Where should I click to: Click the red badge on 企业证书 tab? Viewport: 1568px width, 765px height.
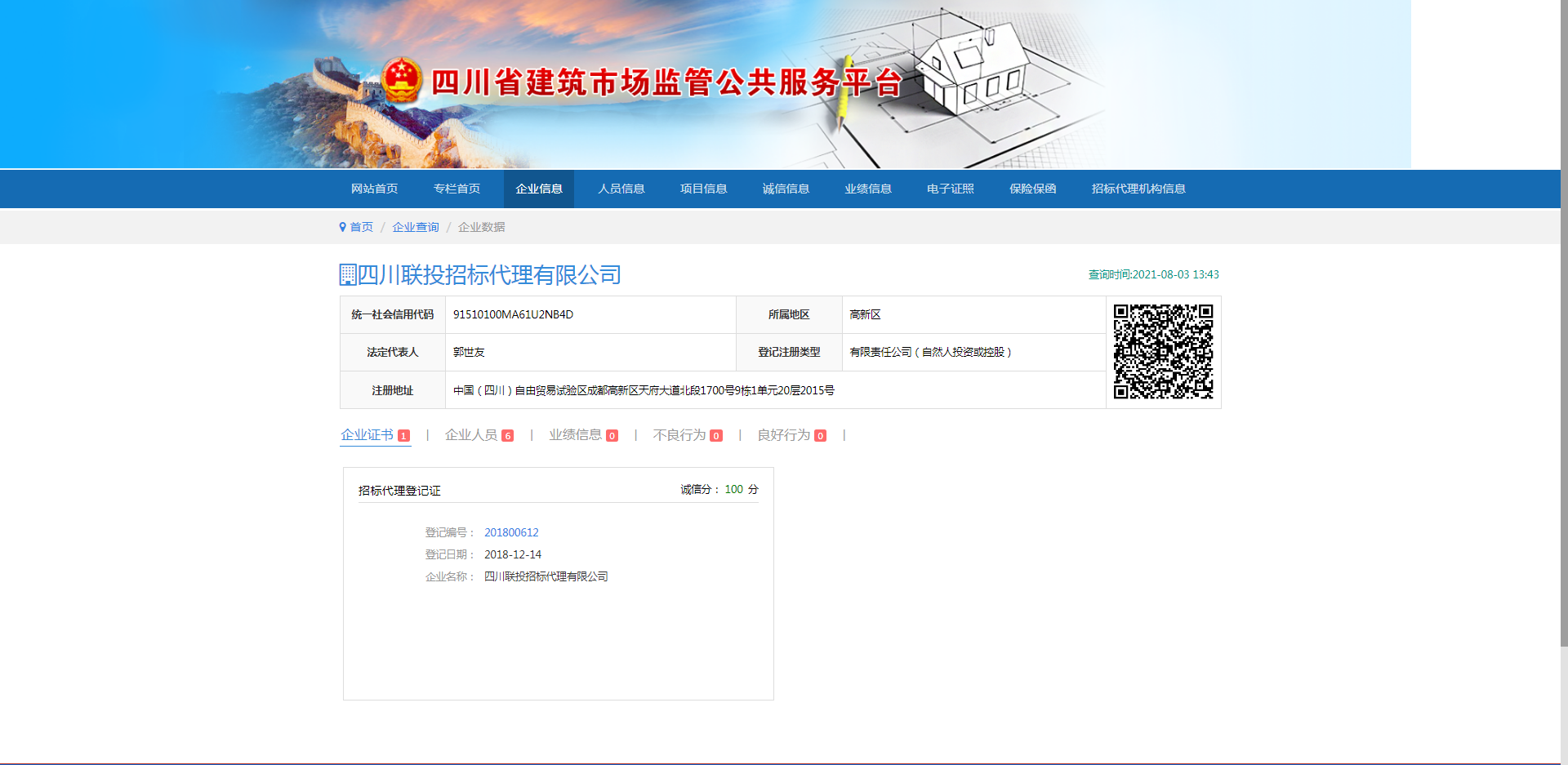[403, 436]
